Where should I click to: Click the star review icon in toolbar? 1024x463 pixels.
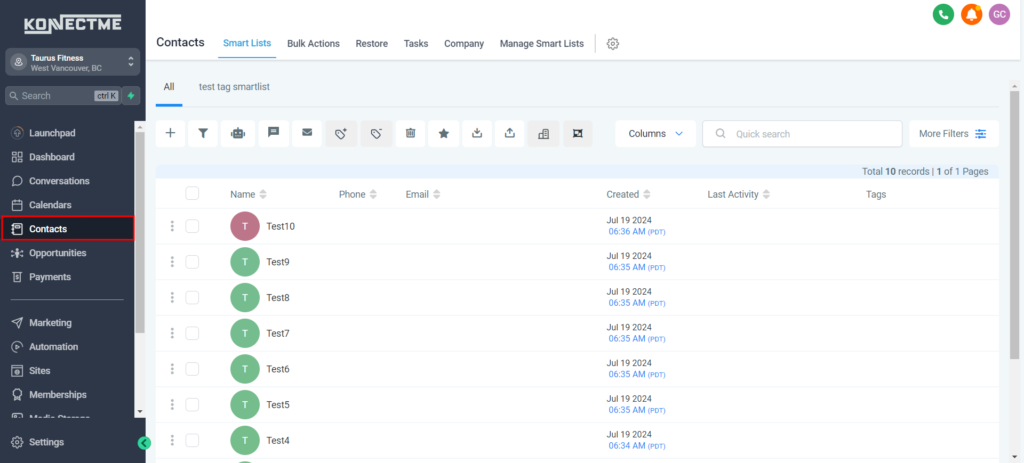[x=444, y=133]
